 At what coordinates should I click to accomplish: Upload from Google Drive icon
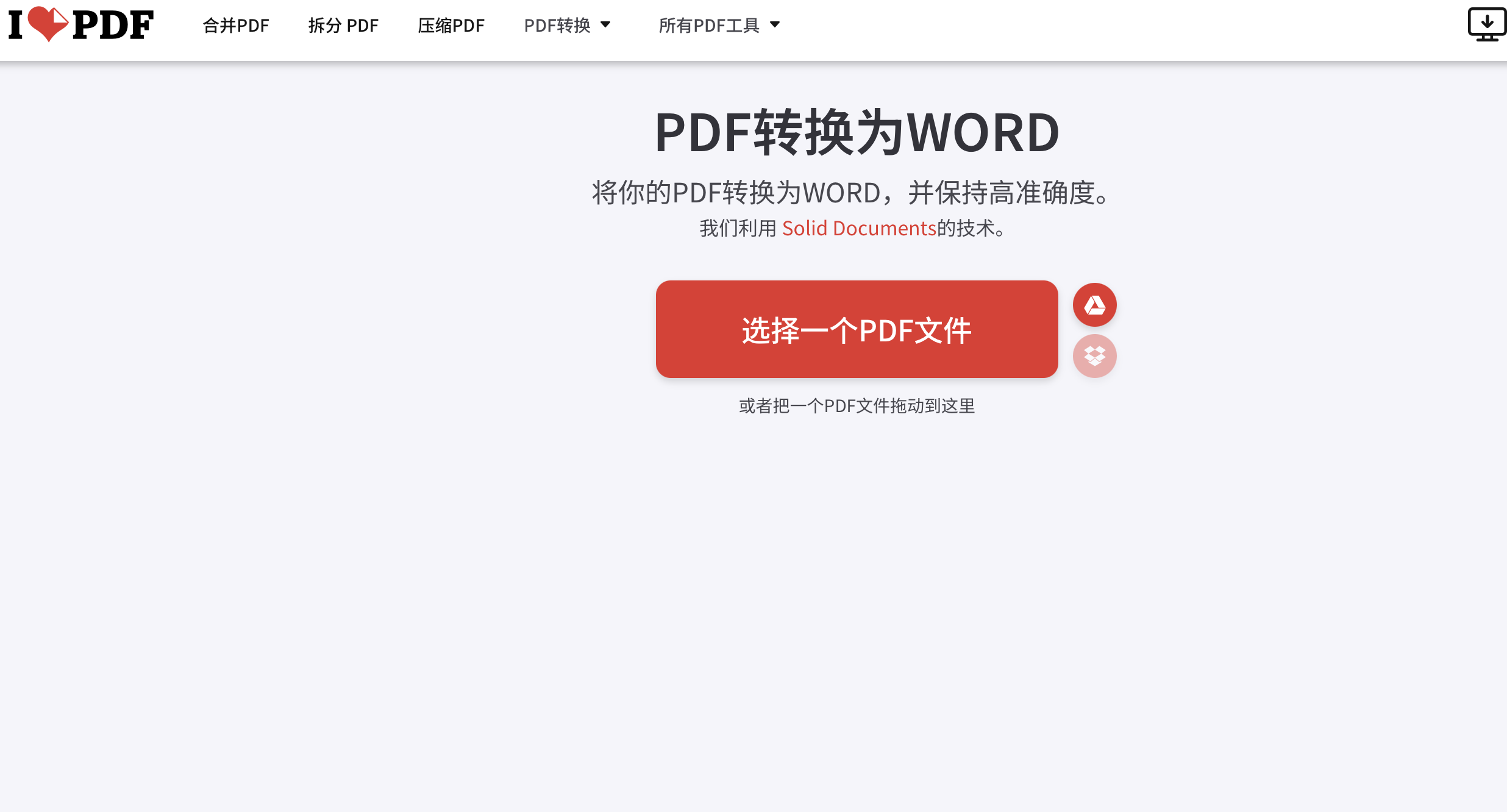tap(1094, 305)
